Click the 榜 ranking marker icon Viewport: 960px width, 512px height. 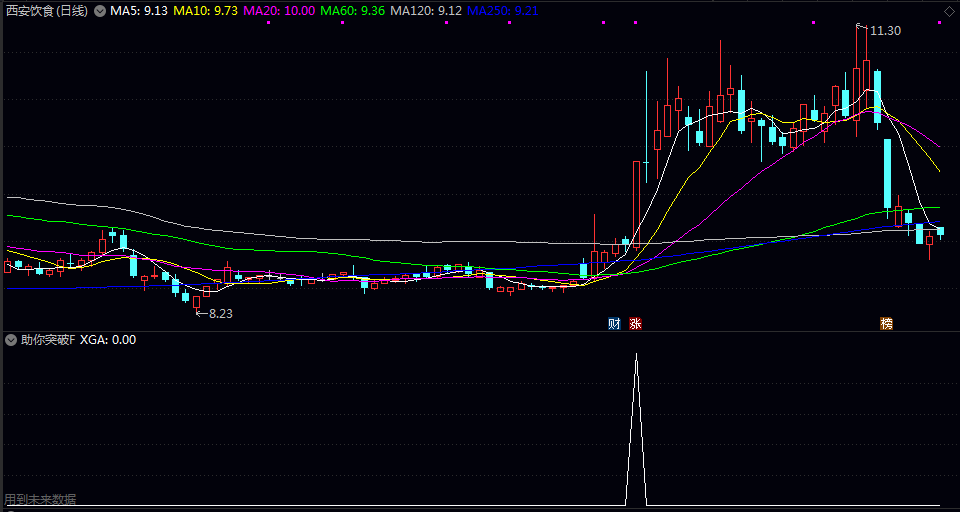pos(886,324)
